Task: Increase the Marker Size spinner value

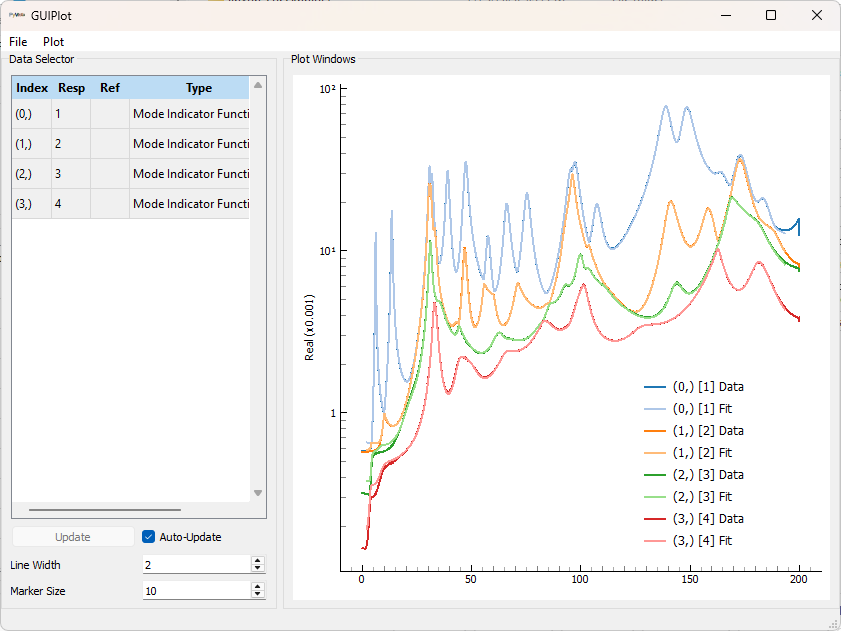Action: (257, 587)
